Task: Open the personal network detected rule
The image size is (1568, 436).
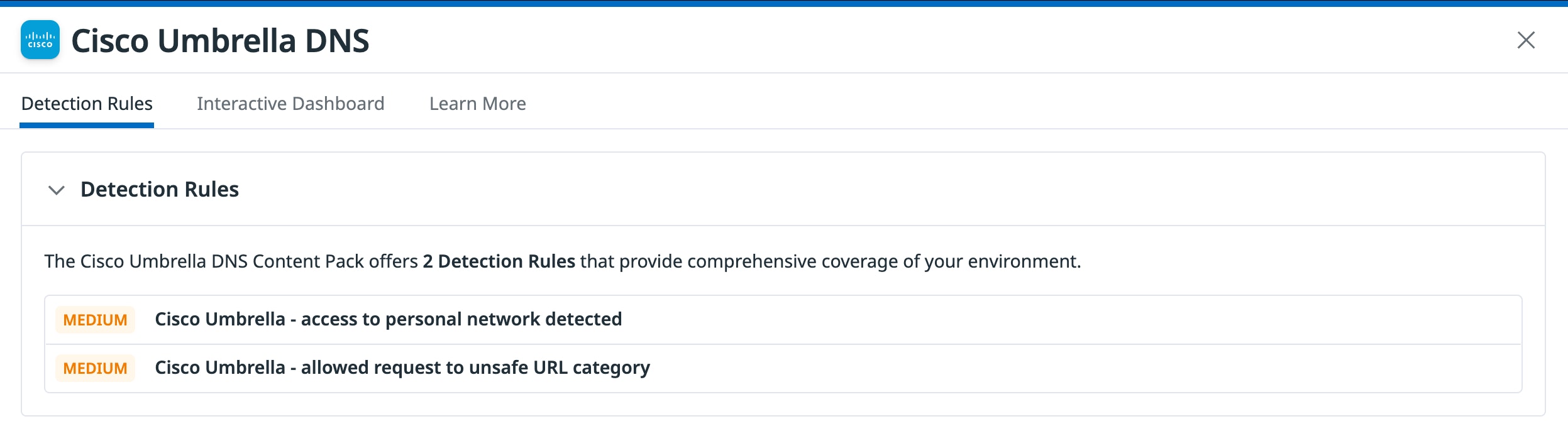Action: (388, 320)
